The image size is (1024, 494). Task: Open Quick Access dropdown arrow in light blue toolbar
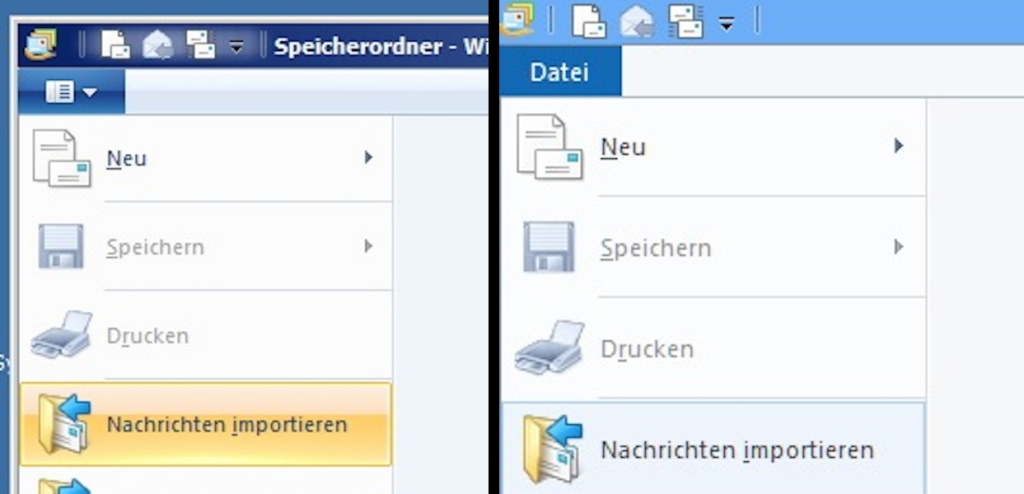coord(726,25)
